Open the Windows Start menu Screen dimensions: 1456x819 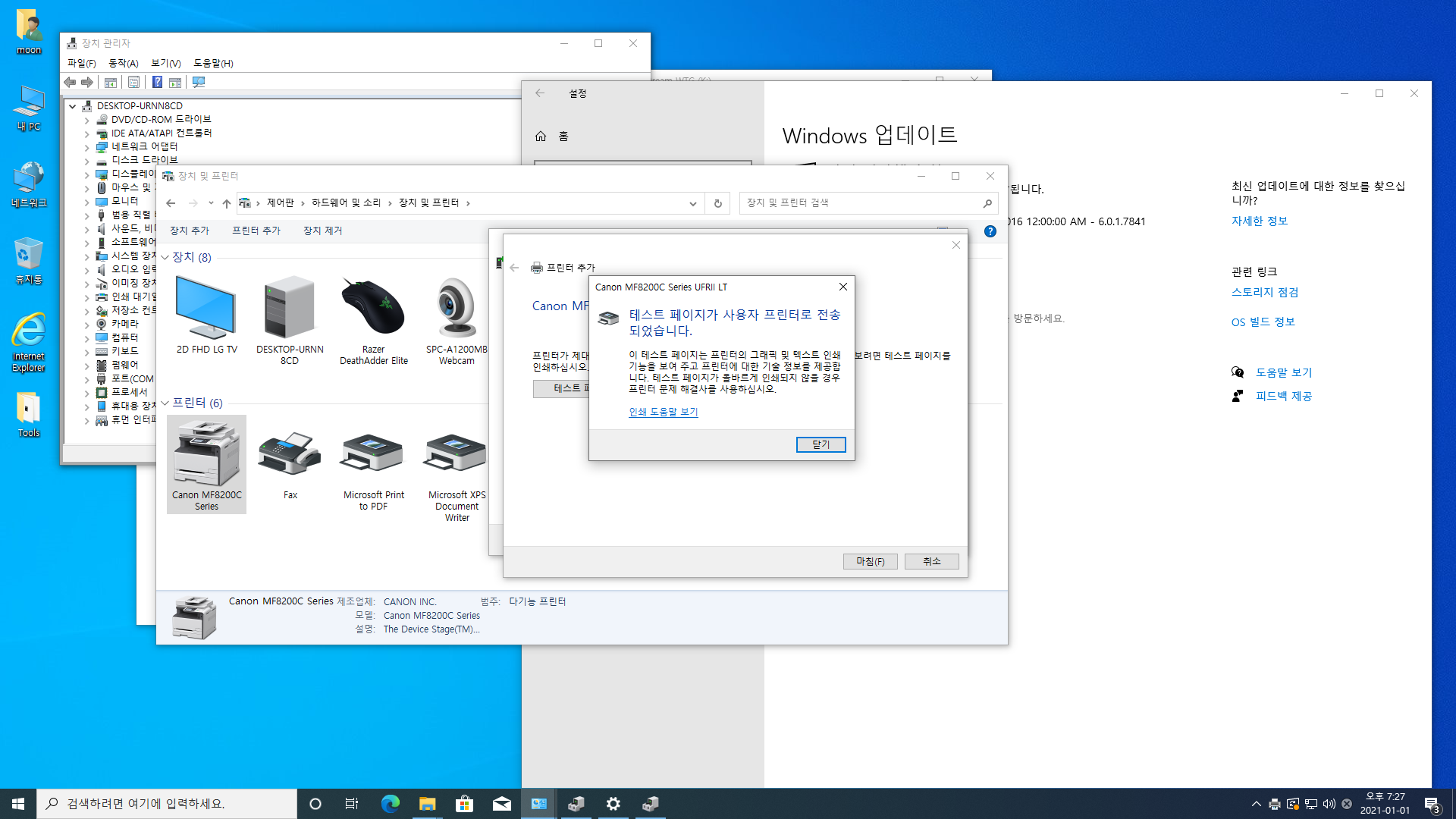(18, 804)
